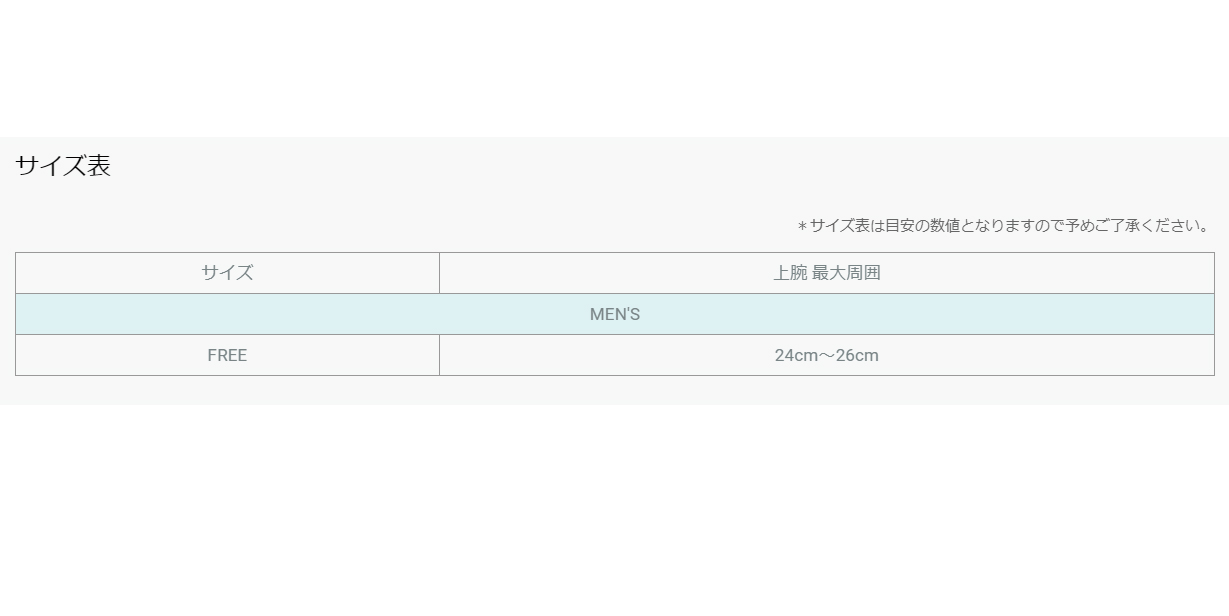Click the letters MEN in blue row
Viewport: 1229px width, 616px height.
tap(607, 314)
